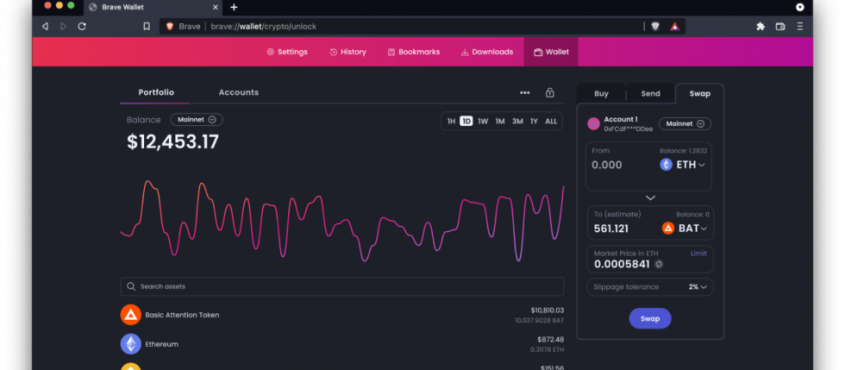Click the search magnifier icon
845x370 pixels.
pyautogui.click(x=131, y=287)
